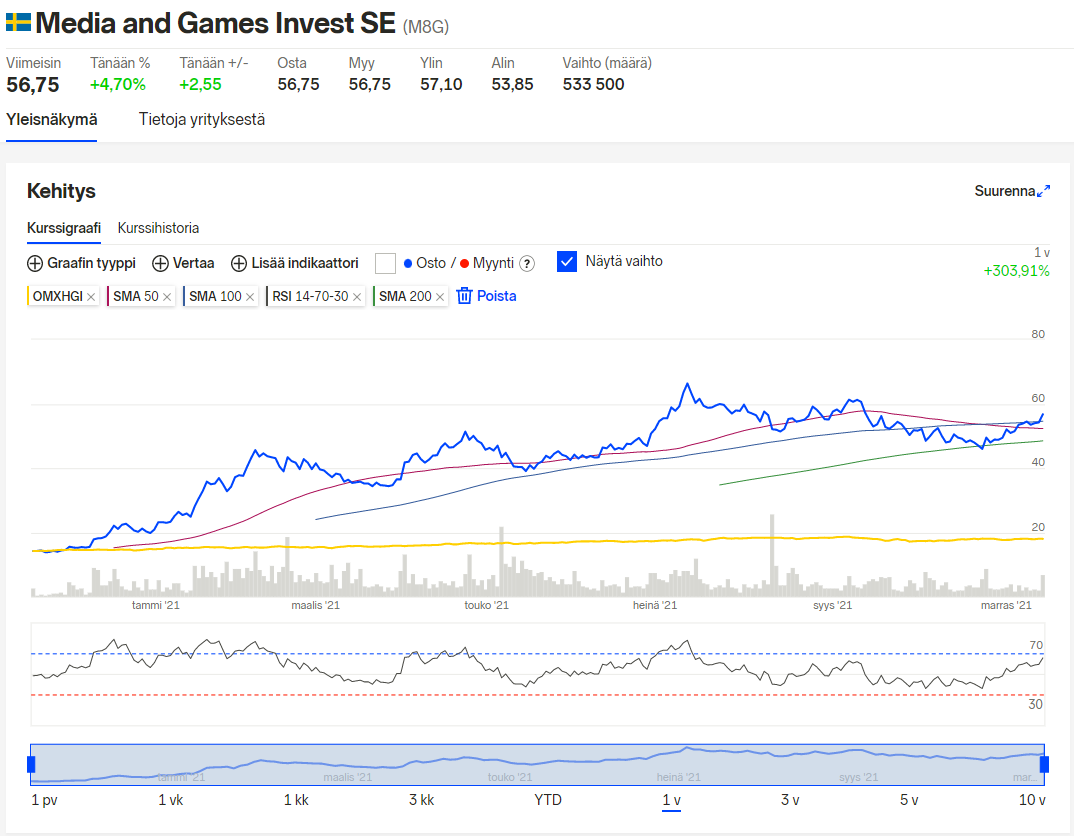1074x836 pixels.
Task: Select the YTD time range
Action: [x=548, y=800]
